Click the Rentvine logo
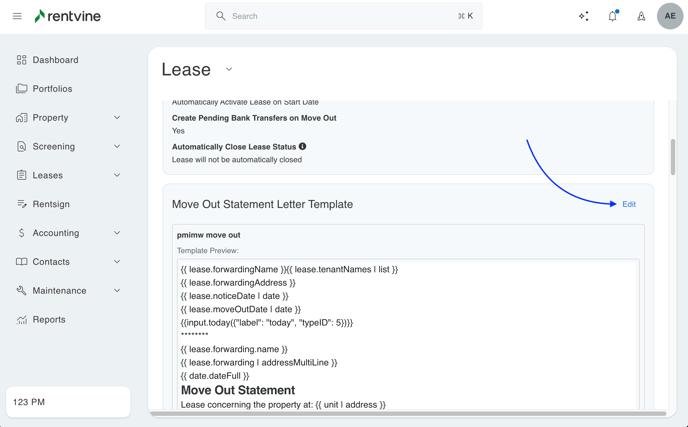 click(67, 16)
